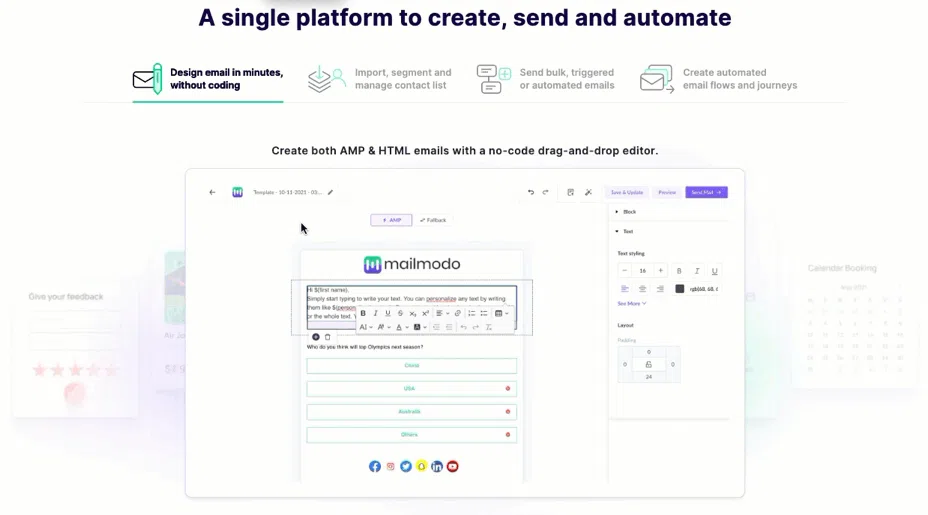Click the tools icon beside Save & Update
The width and height of the screenshot is (928, 515).
[588, 192]
